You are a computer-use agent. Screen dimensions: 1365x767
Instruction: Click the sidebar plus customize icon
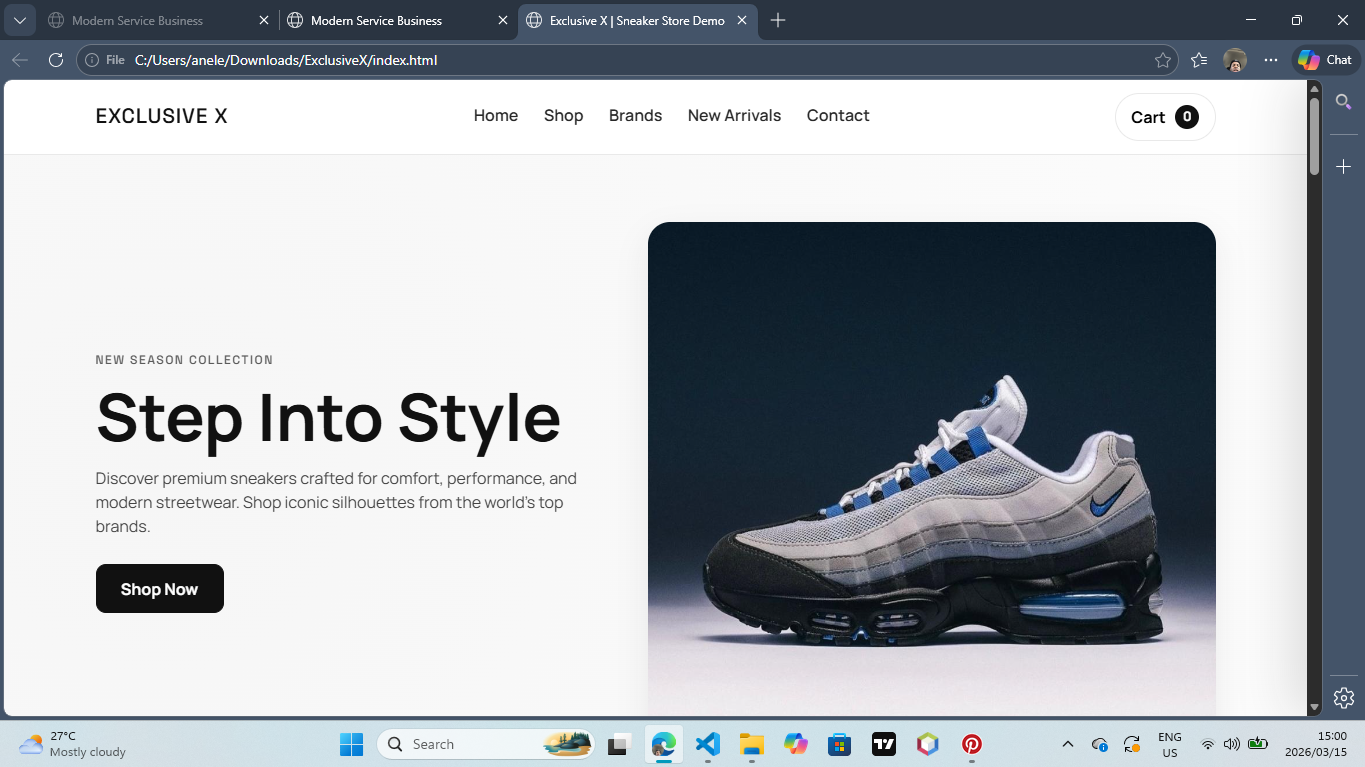pos(1344,166)
